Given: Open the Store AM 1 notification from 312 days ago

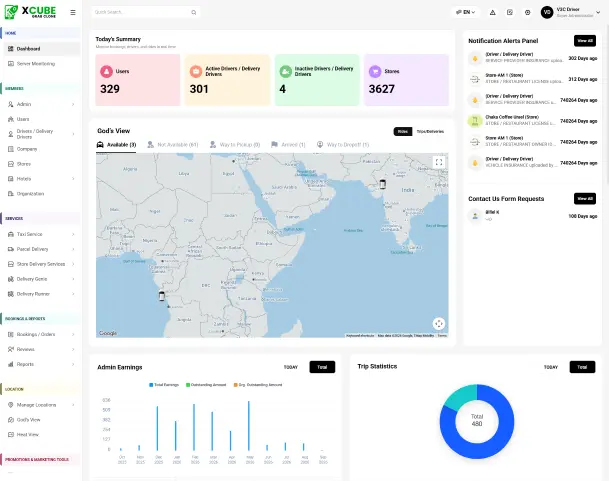Looking at the screenshot, I should point(532,79).
